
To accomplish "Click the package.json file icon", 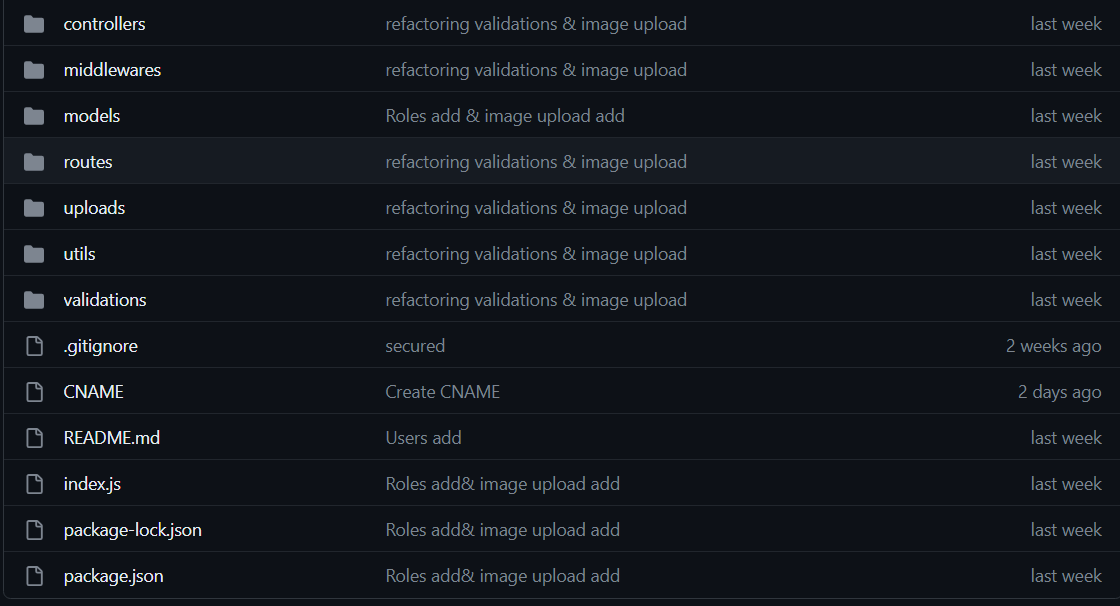I will point(34,576).
